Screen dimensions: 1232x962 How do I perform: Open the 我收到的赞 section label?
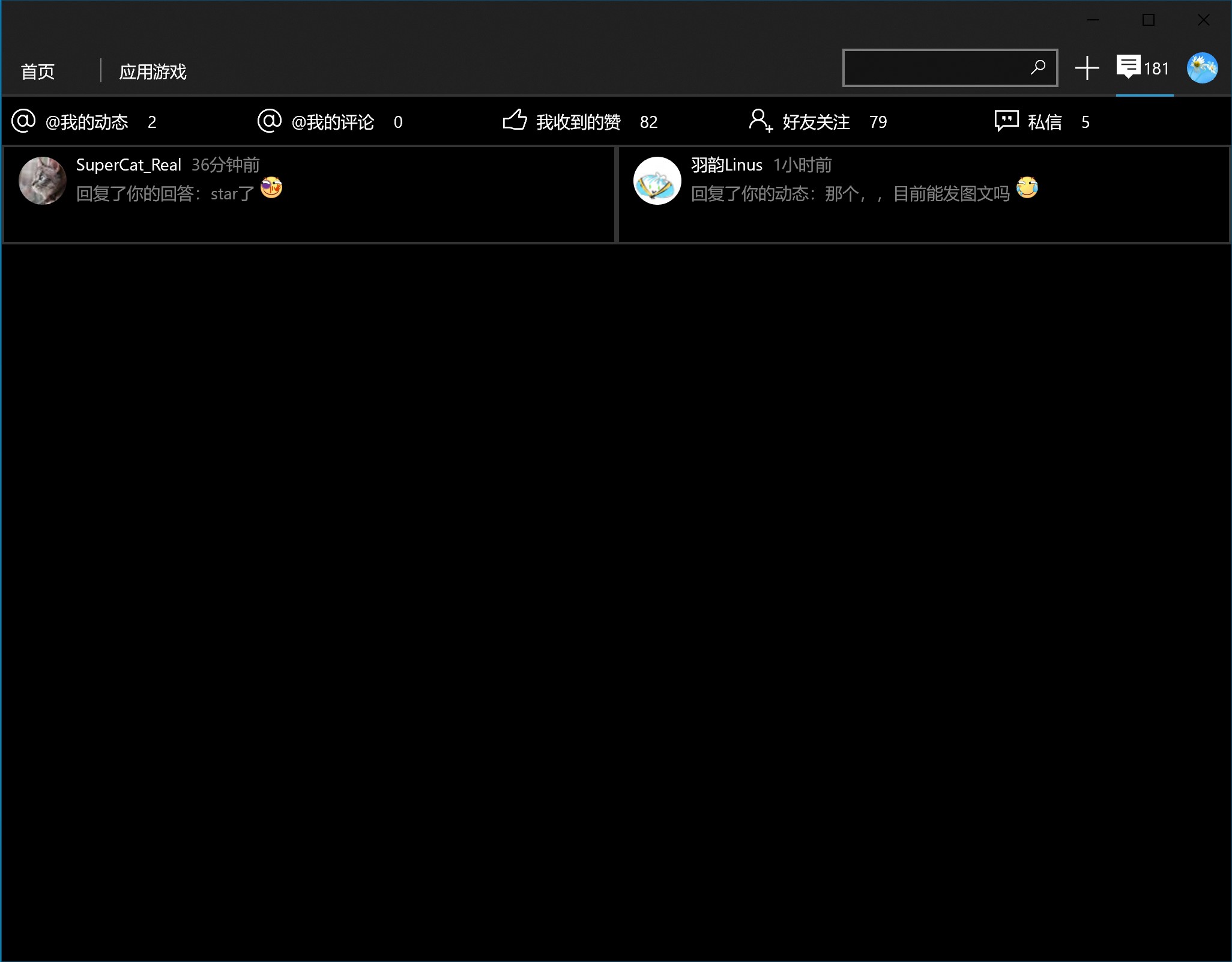pyautogui.click(x=578, y=123)
